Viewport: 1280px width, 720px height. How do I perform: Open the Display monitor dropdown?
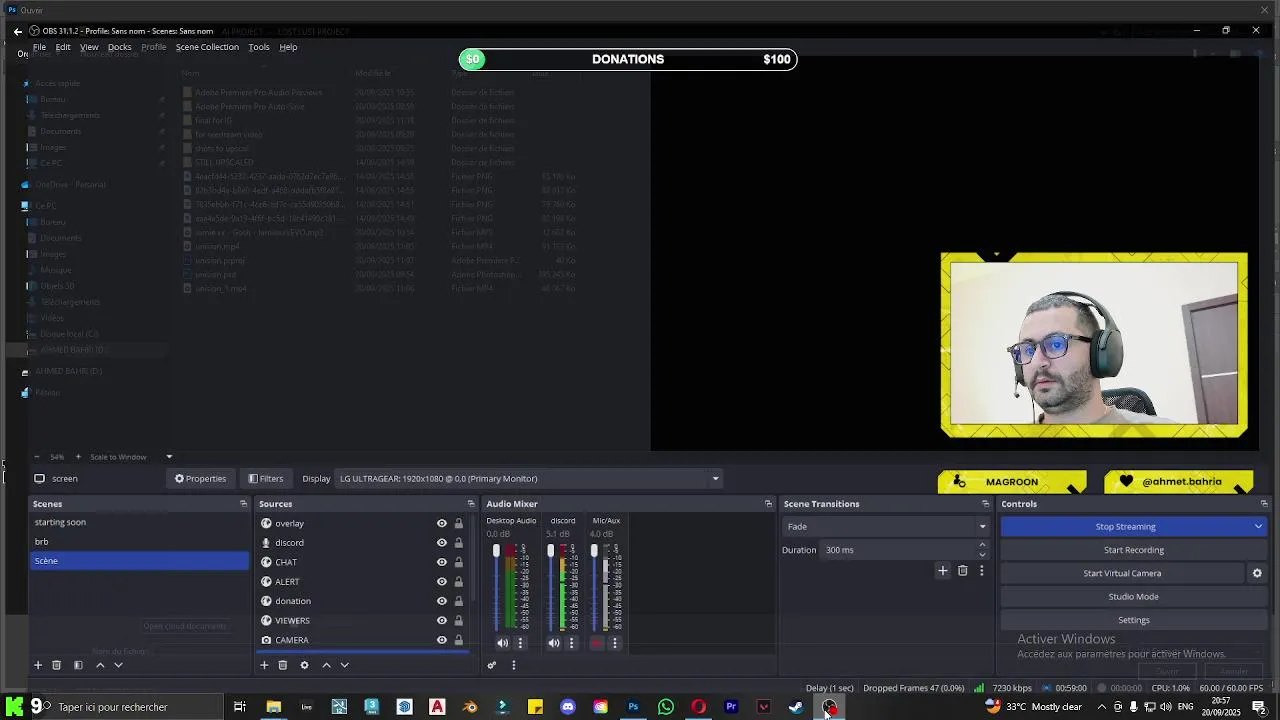(x=529, y=478)
